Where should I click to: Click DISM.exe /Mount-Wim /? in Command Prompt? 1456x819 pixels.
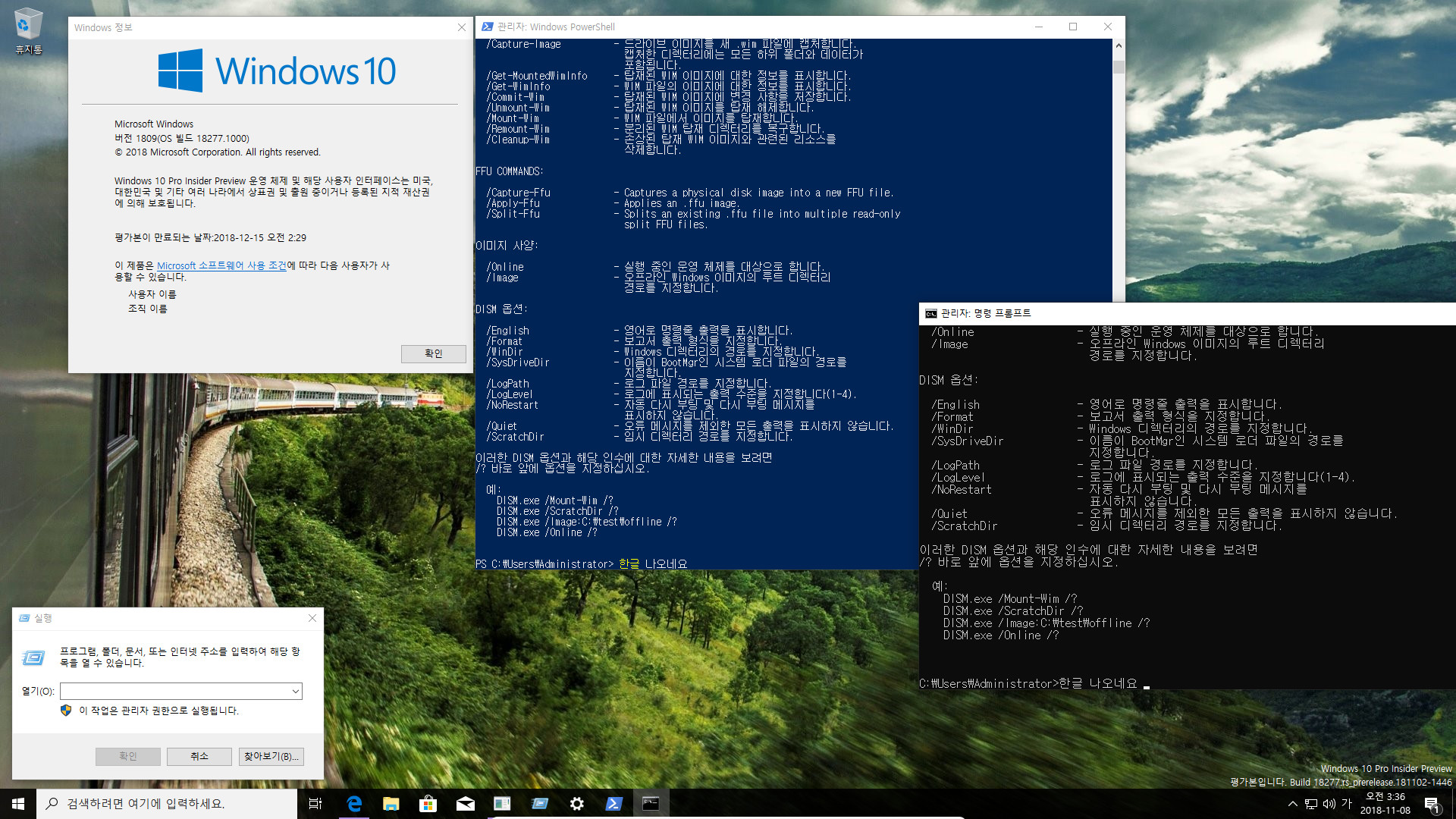coord(1010,599)
